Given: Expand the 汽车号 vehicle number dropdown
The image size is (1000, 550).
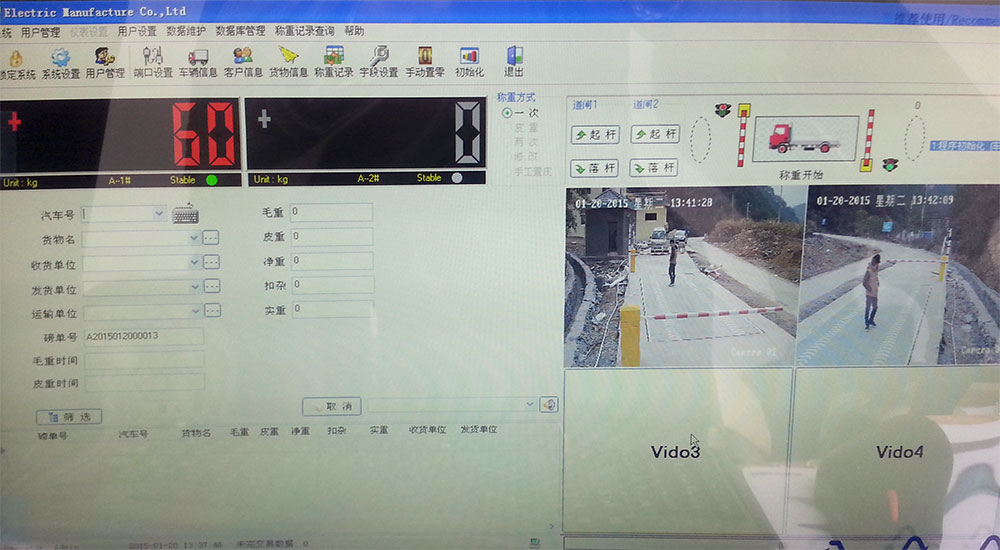Looking at the screenshot, I should coord(159,213).
